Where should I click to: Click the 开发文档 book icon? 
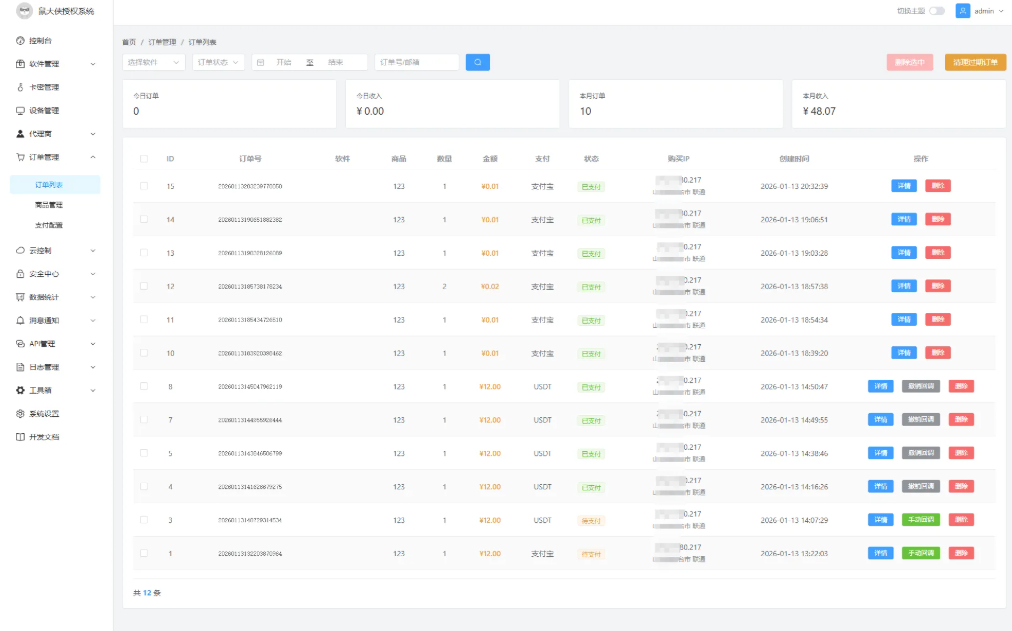(20, 437)
